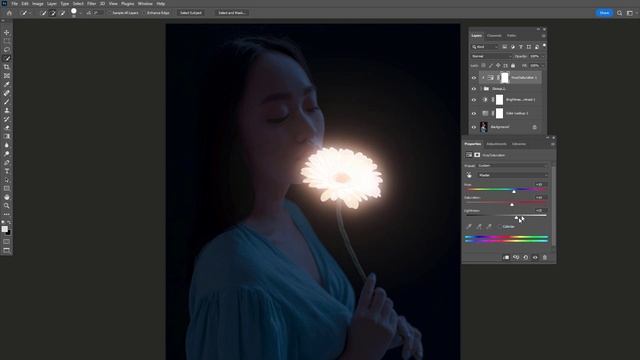Select the Rectangle shape tool
This screenshot has height=360, width=640.
[7, 189]
